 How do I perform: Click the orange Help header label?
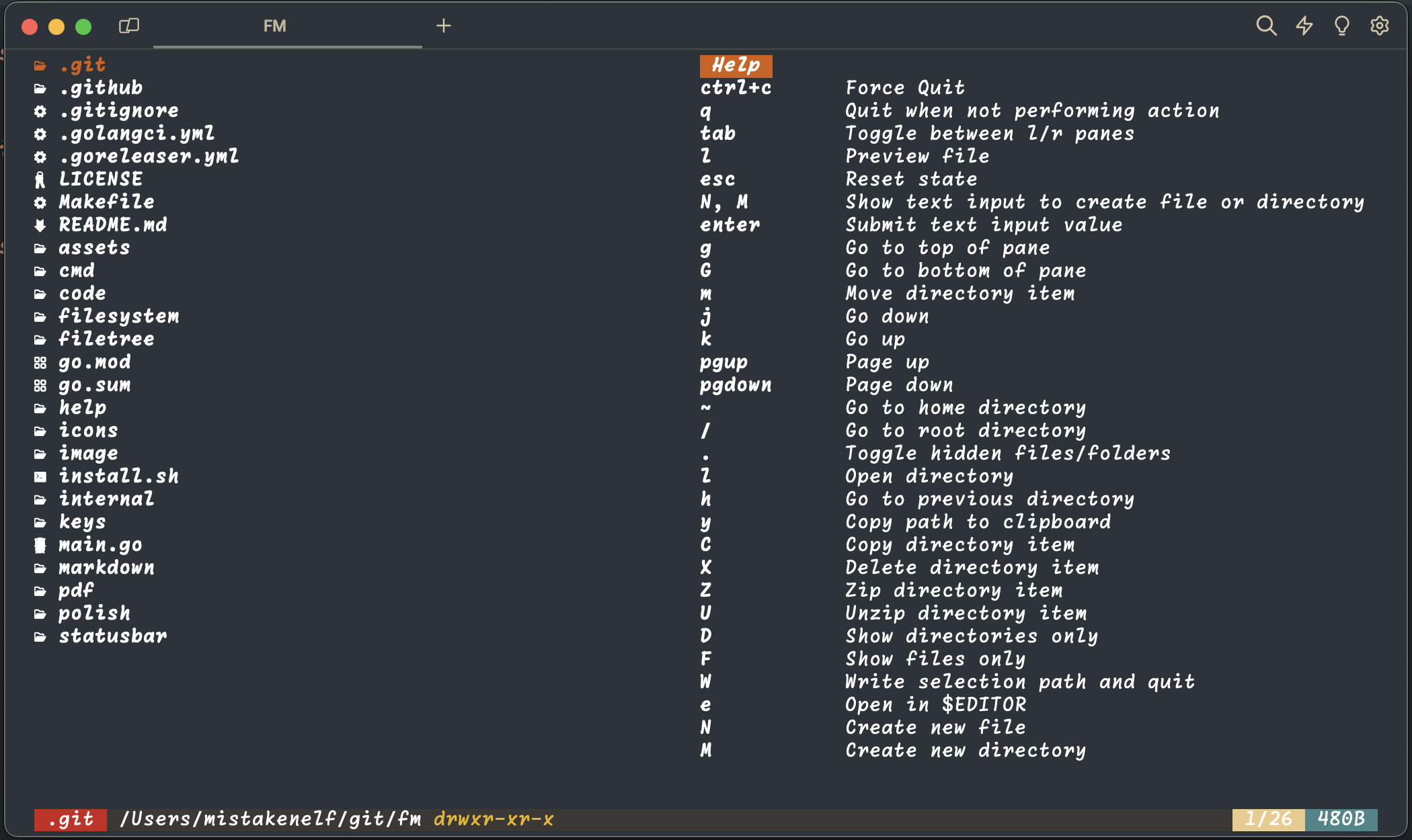[736, 65]
